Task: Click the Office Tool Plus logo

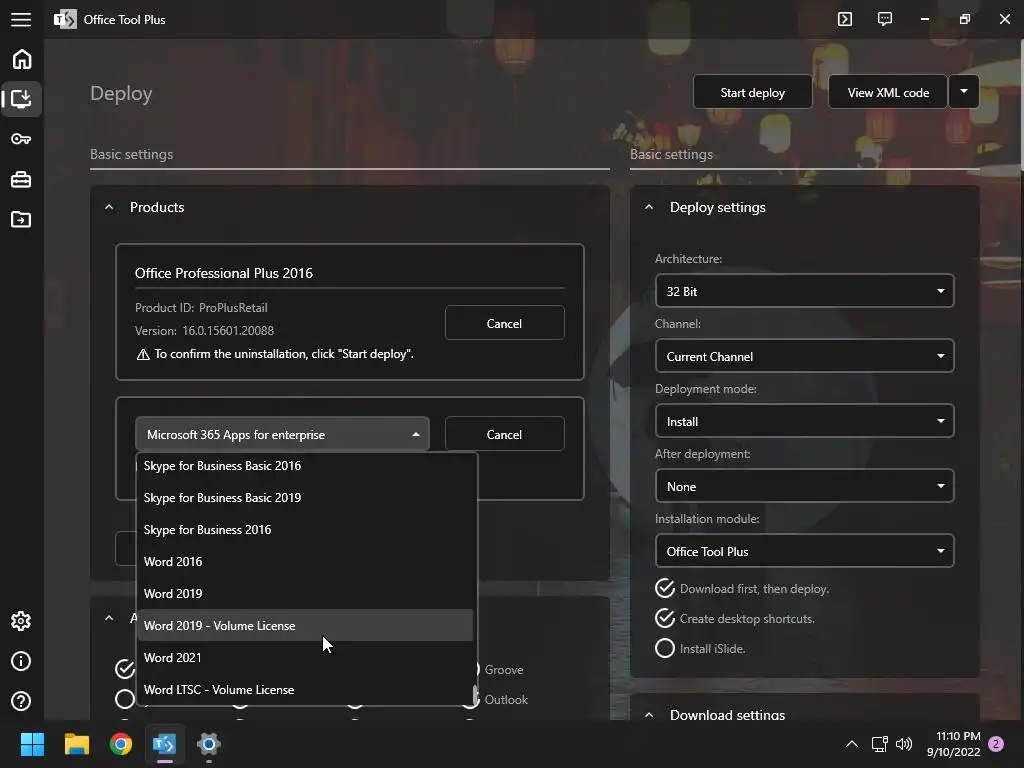Action: point(65,20)
